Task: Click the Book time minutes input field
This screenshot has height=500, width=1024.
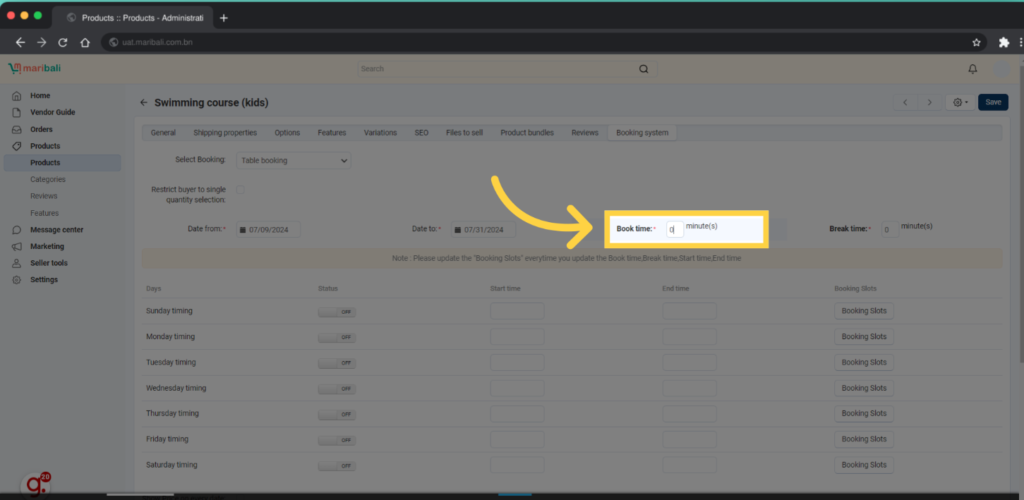Action: tap(674, 229)
